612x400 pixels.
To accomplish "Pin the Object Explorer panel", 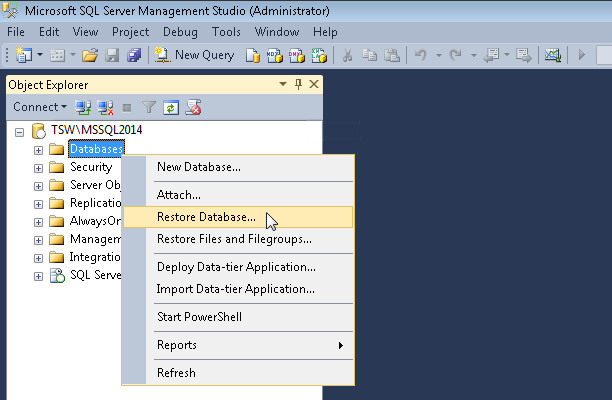I will 298,85.
